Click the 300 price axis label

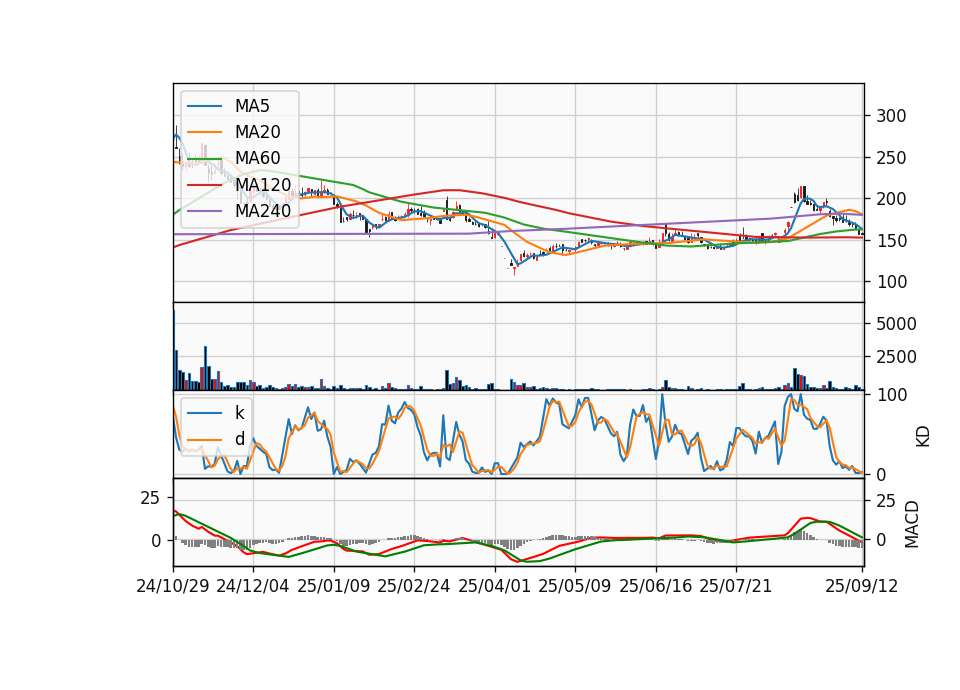891,116
